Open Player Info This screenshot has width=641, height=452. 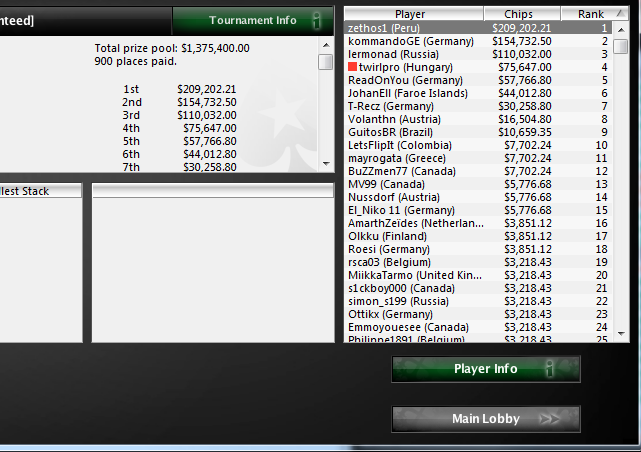click(x=486, y=369)
